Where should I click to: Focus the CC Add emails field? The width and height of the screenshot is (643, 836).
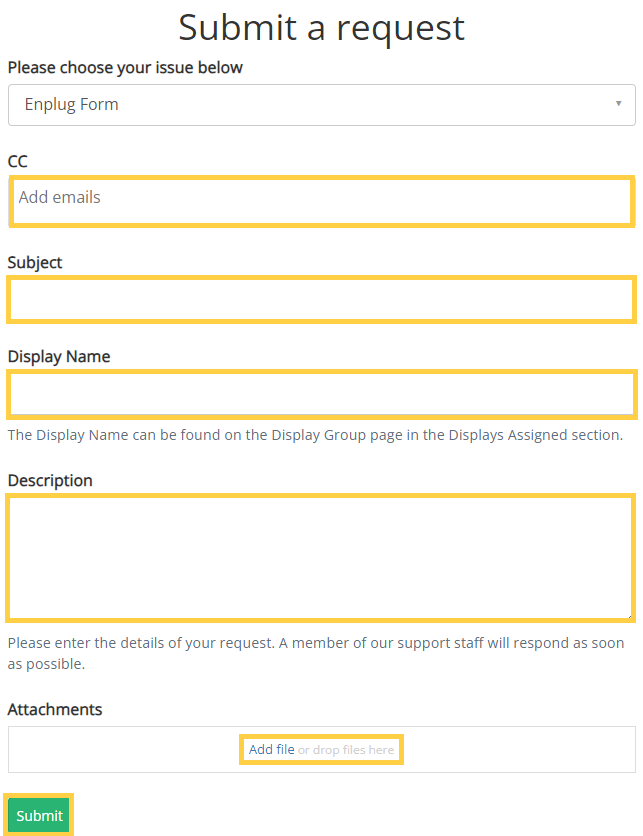[x=322, y=202]
